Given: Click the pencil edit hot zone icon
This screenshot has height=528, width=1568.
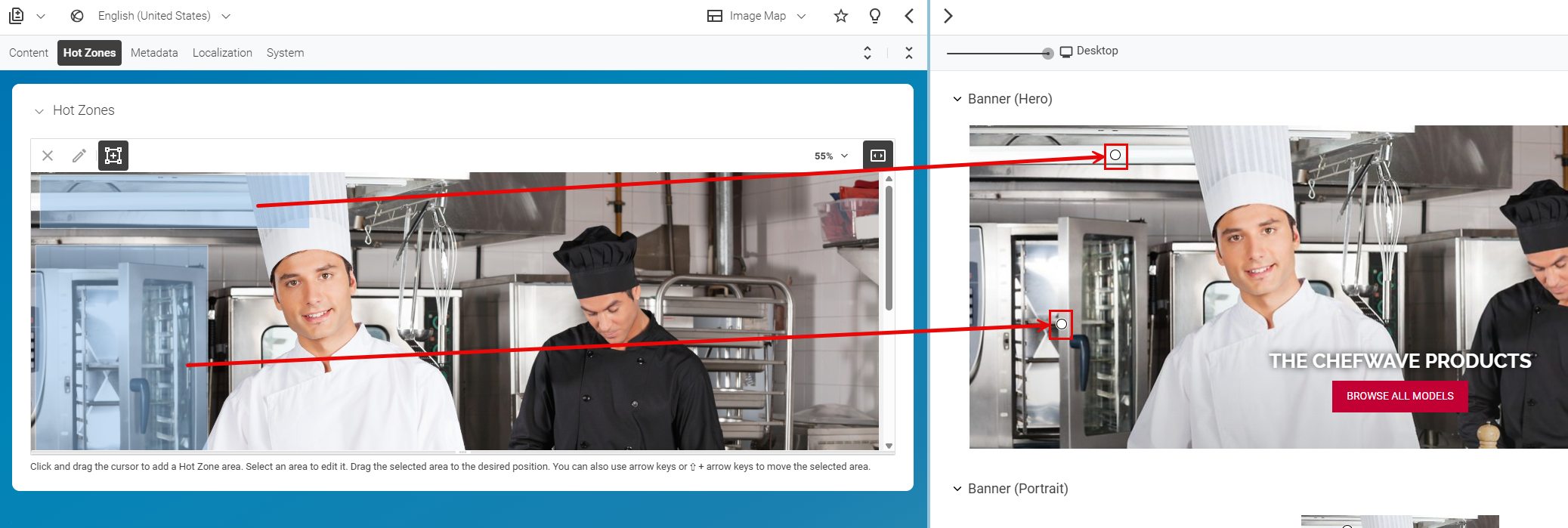Looking at the screenshot, I should coord(79,156).
